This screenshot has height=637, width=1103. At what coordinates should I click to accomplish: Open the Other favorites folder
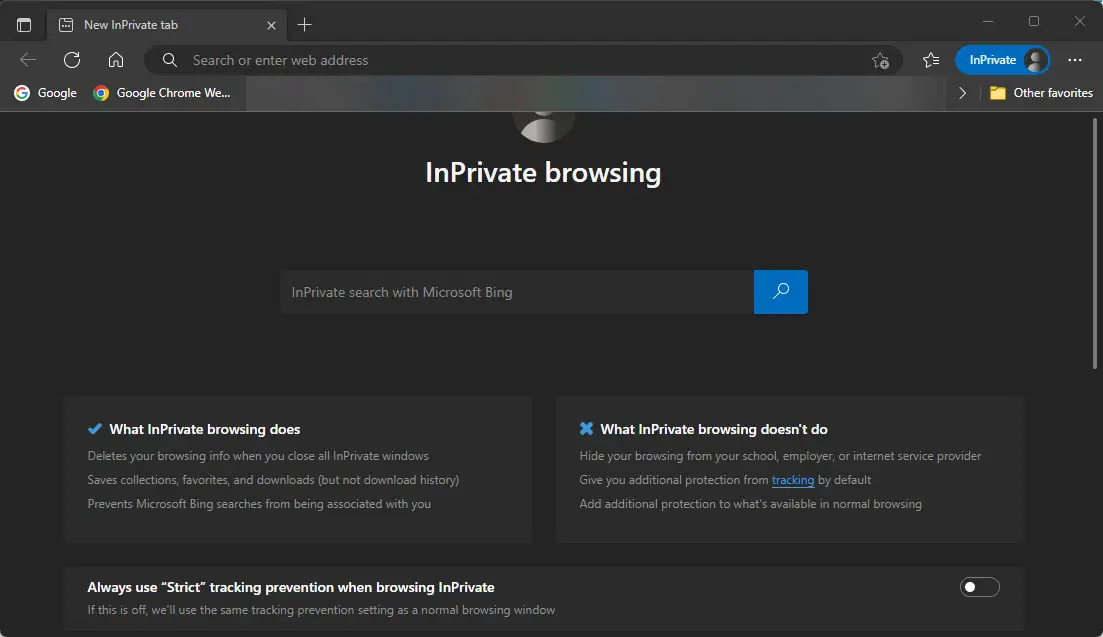1041,93
